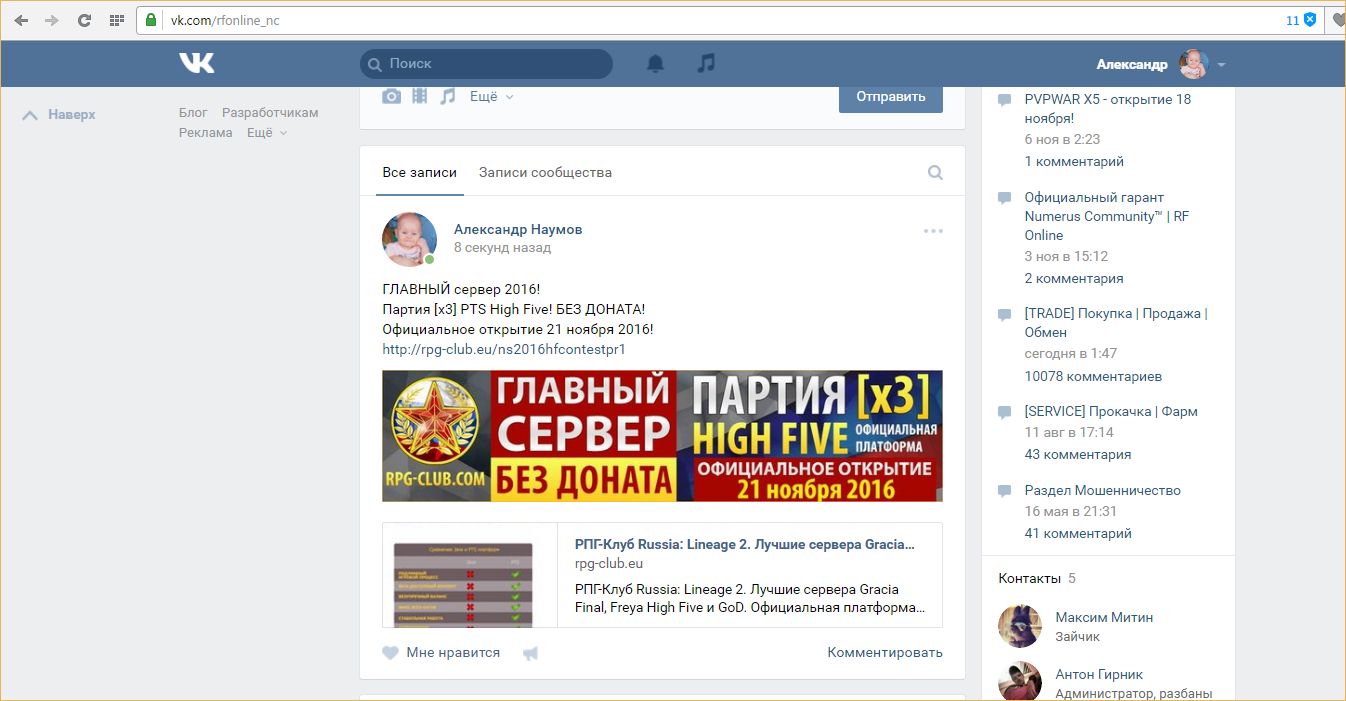Viewport: 1346px width, 701px height.
Task: Expand the account menu arrow by Александр
Action: 1221,65
